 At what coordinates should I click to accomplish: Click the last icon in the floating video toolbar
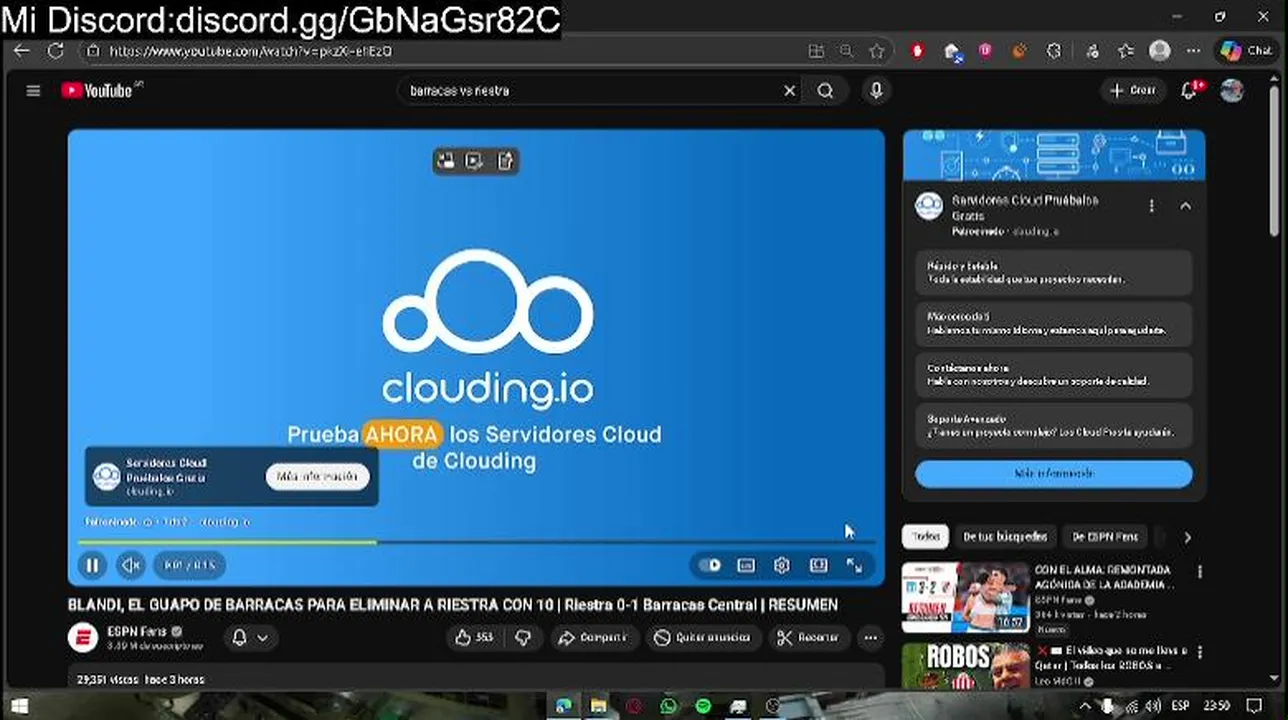[505, 161]
